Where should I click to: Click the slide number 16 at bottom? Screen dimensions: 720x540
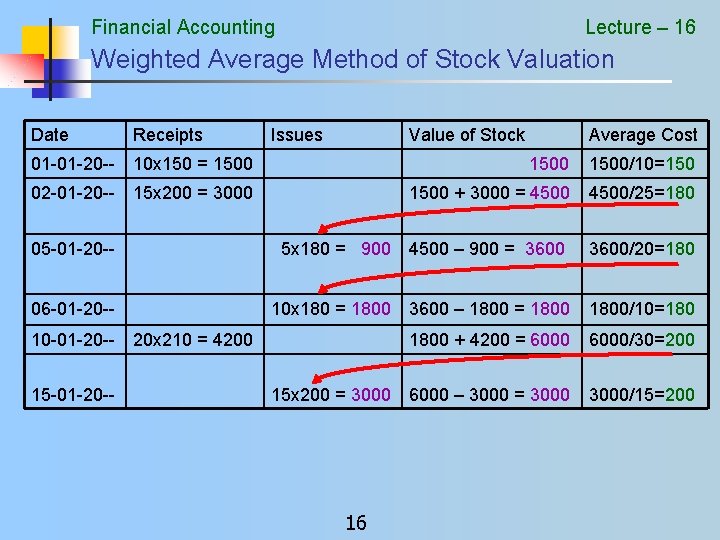click(x=356, y=523)
